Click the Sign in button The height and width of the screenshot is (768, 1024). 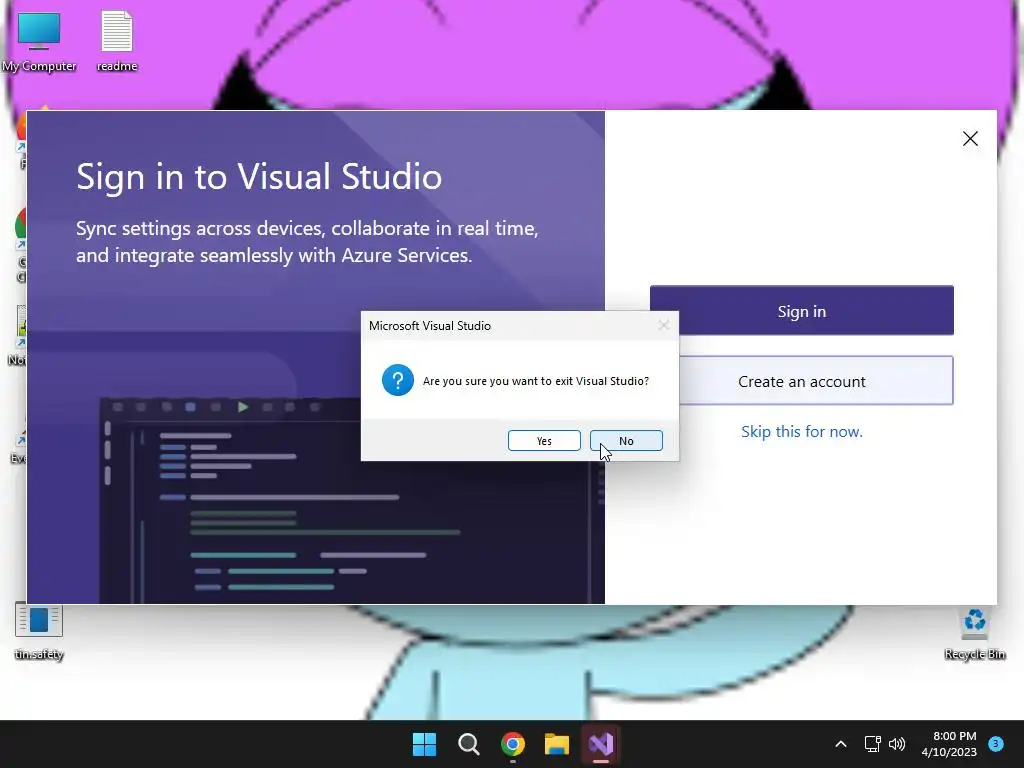[801, 311]
